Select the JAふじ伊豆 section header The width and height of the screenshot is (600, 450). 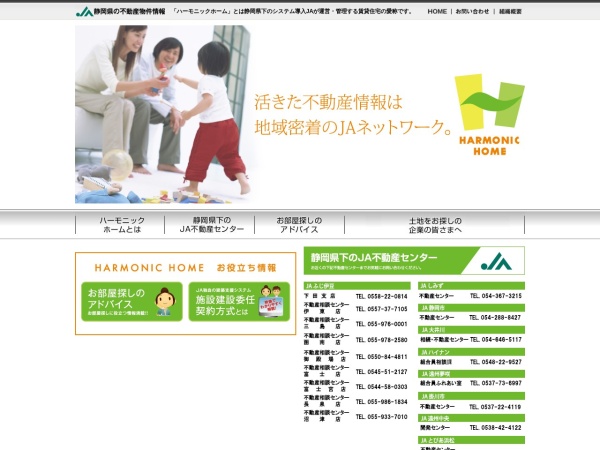[357, 286]
